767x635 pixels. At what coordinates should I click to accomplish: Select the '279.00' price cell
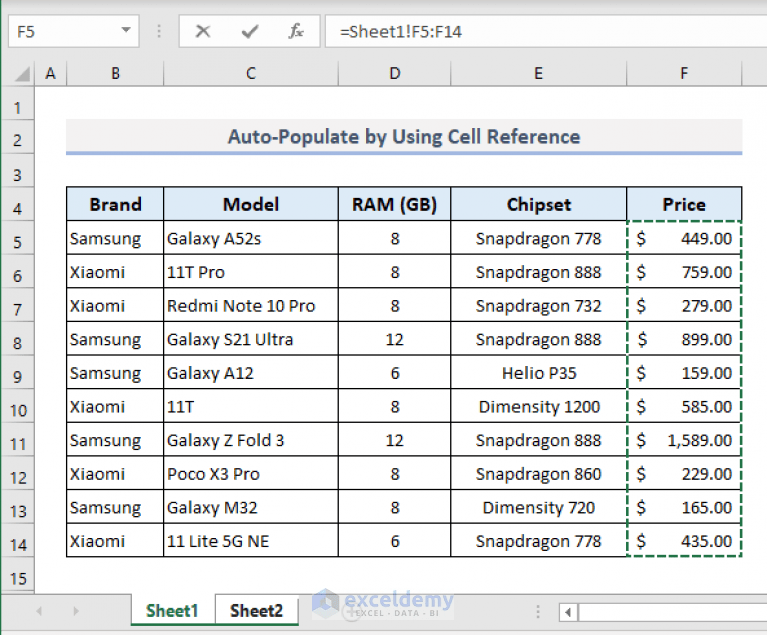(x=684, y=306)
